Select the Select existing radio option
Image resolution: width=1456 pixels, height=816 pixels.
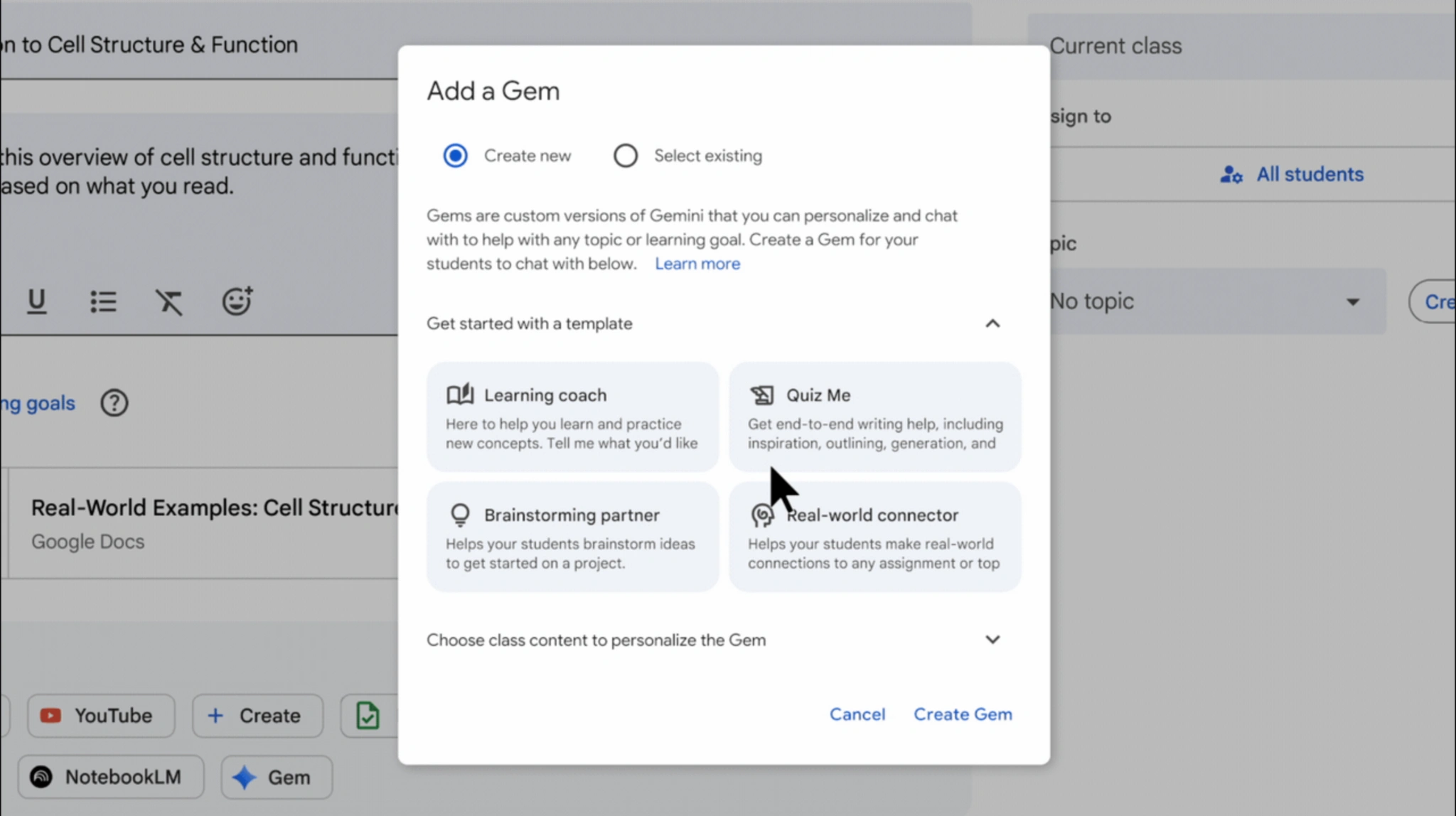coord(626,156)
